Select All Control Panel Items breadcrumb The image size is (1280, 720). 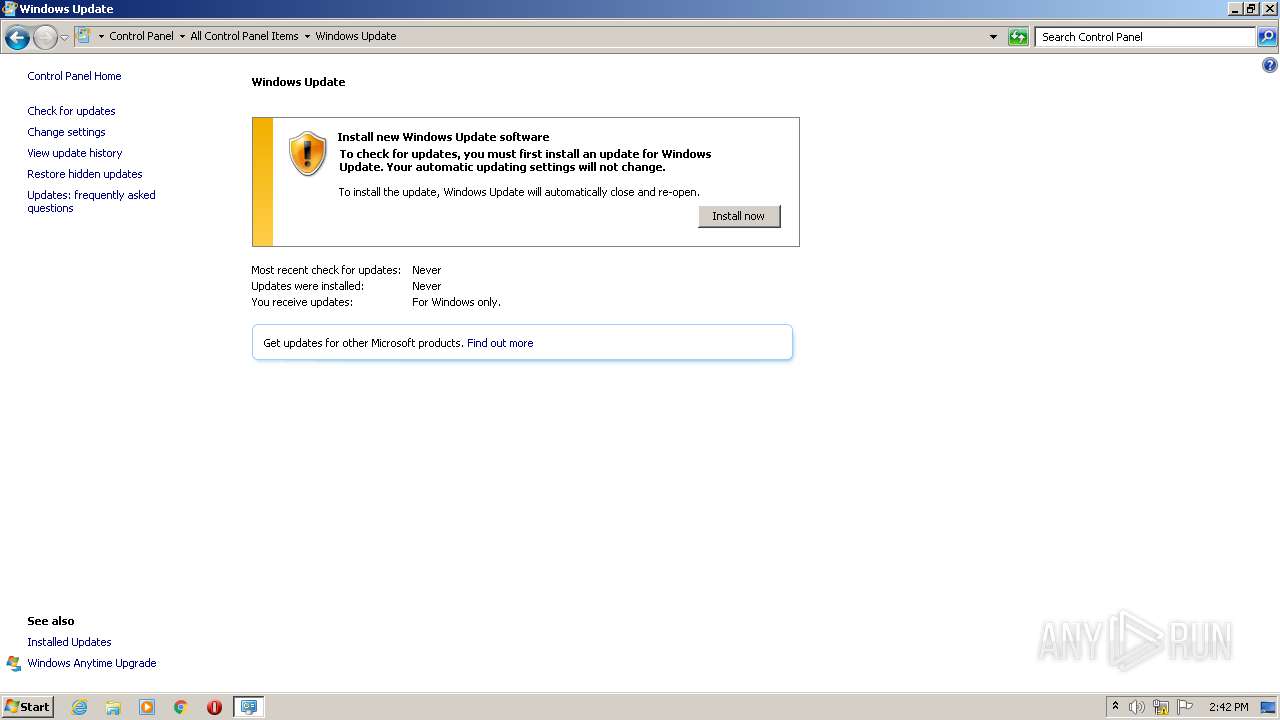coord(244,36)
